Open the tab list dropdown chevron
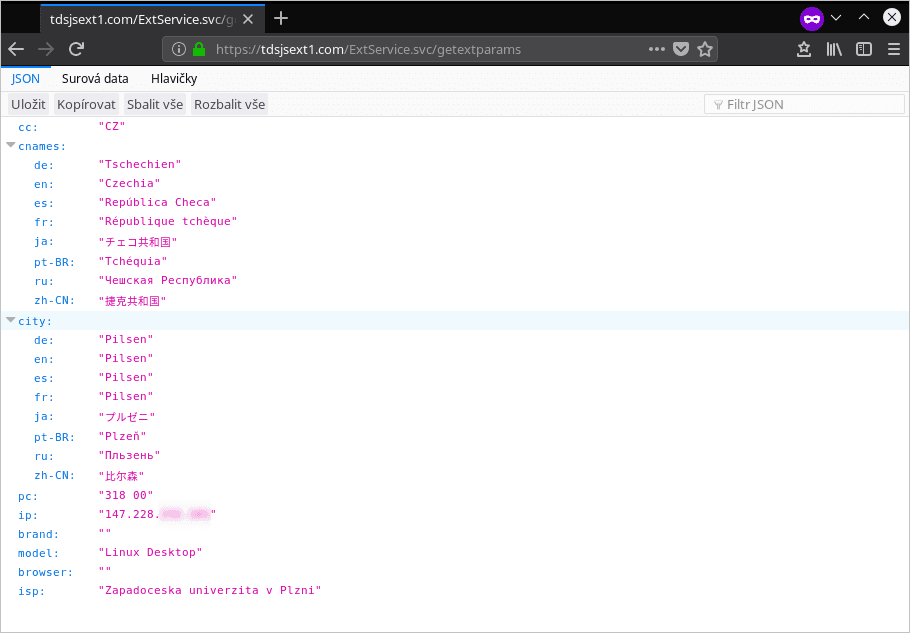Viewport: 910px width, 633px height. point(836,18)
